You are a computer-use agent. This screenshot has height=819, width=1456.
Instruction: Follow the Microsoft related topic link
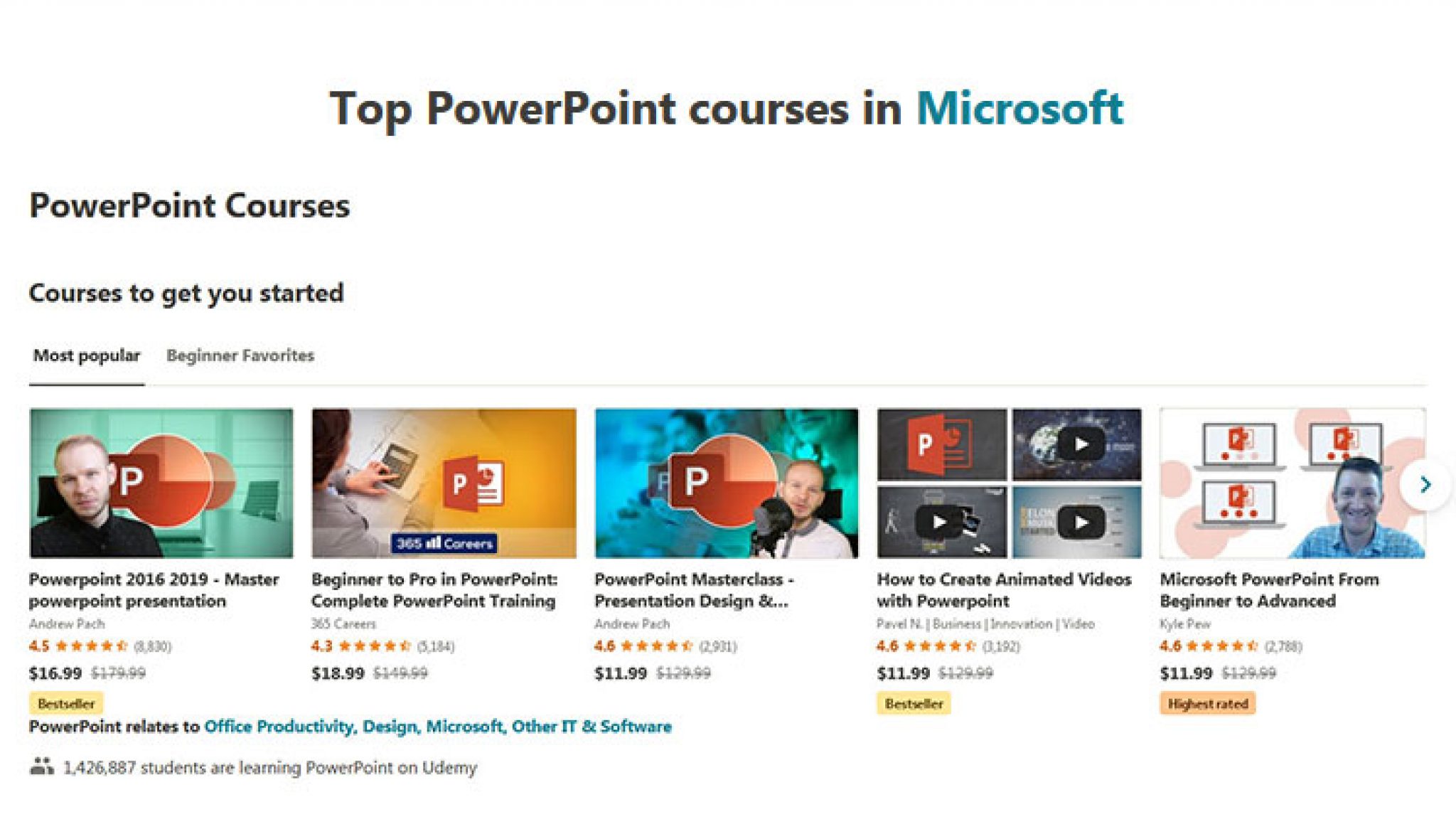tap(465, 727)
